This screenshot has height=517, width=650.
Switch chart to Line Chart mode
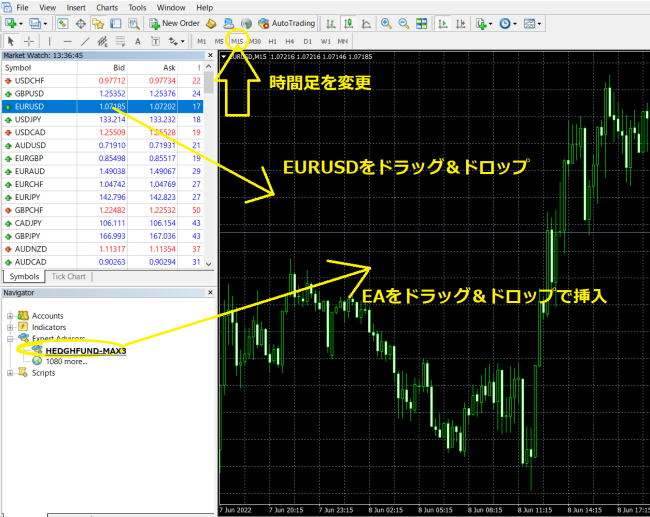[366, 24]
